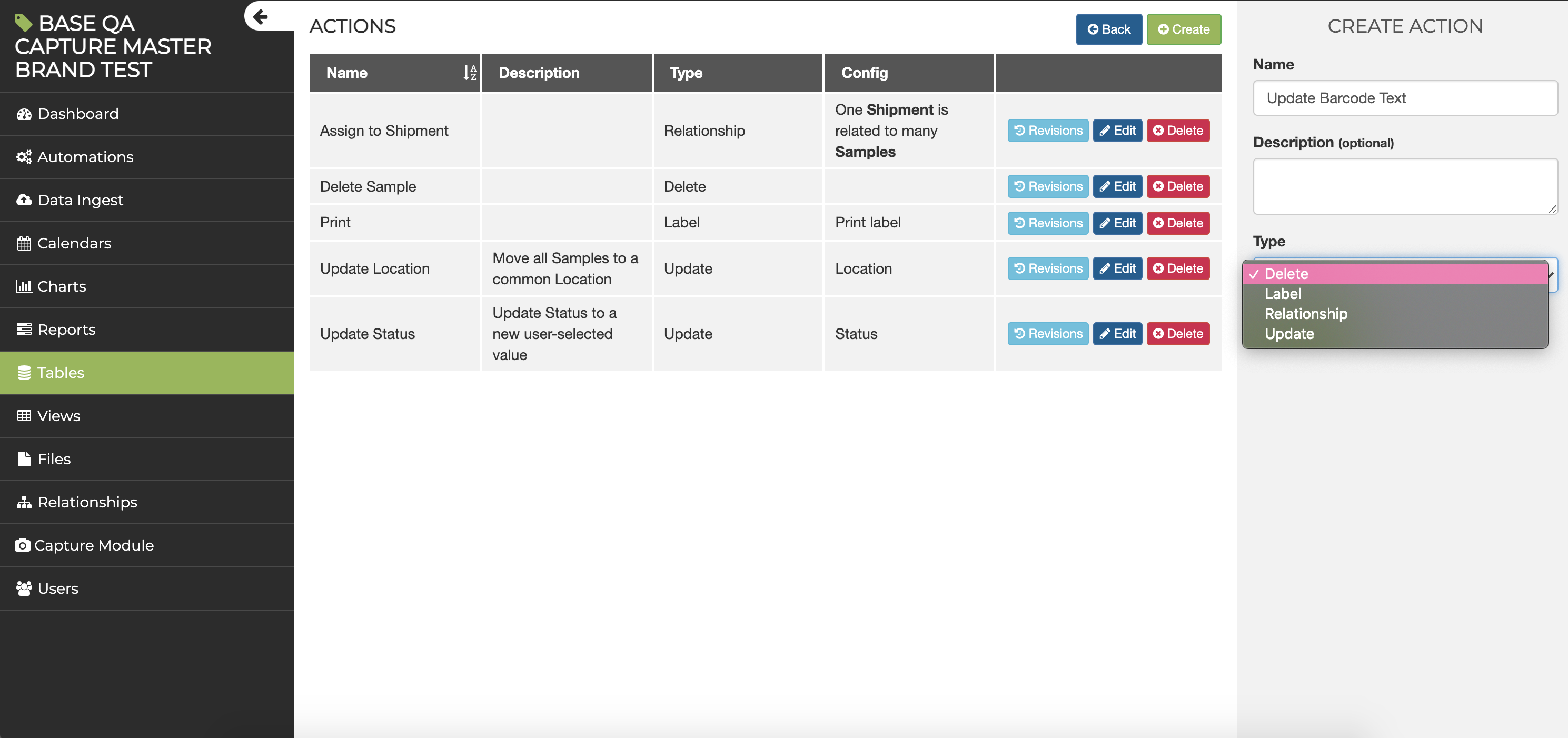Open Dashboard from the sidebar
This screenshot has height=738, width=1568.
tap(78, 114)
